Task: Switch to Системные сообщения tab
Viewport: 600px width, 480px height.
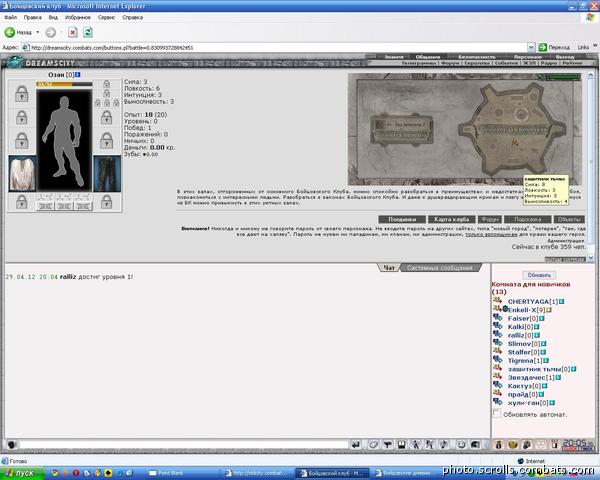Action: [440, 268]
